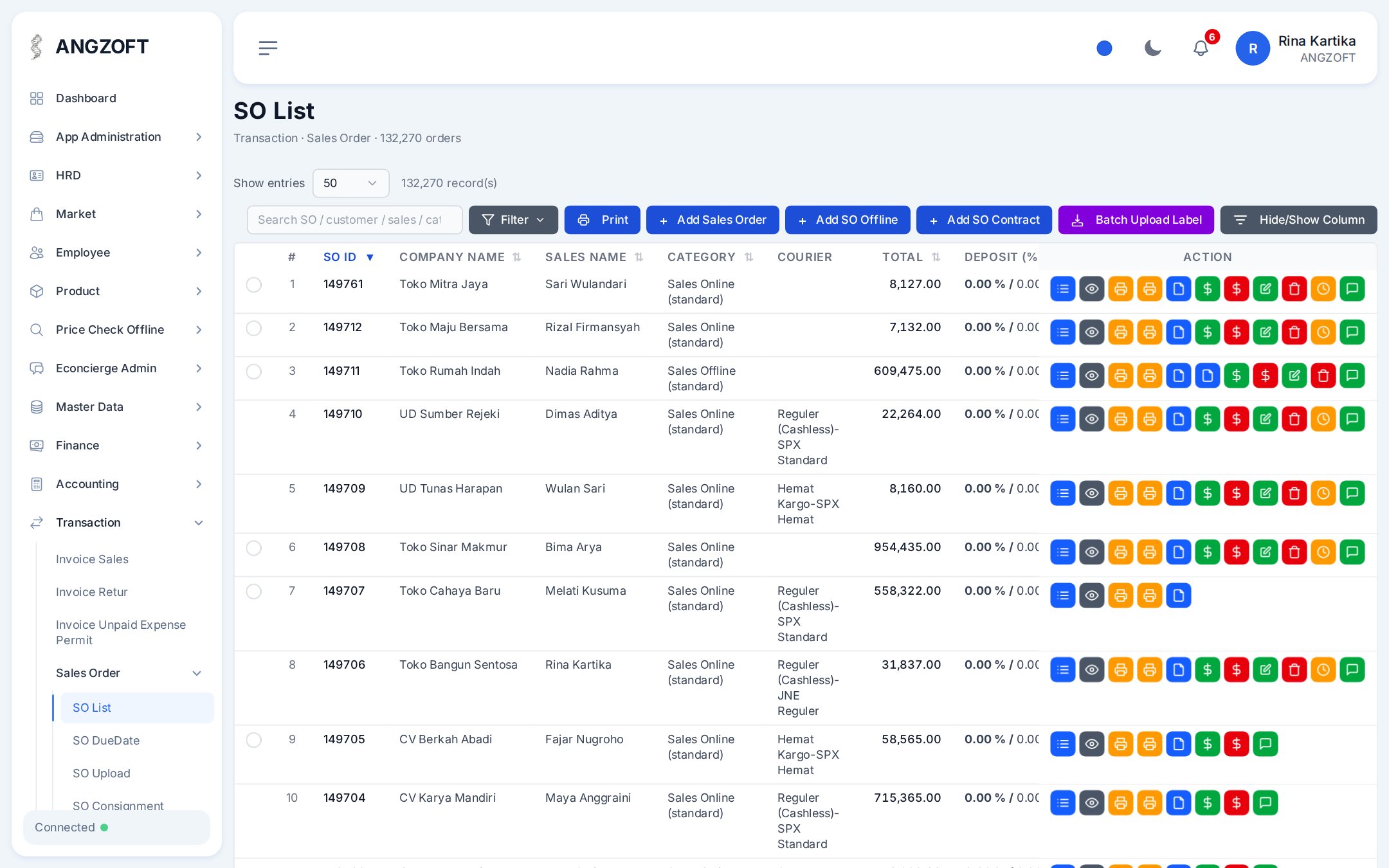The image size is (1389, 868).
Task: Click the Hide/Show Column button
Action: (x=1299, y=220)
